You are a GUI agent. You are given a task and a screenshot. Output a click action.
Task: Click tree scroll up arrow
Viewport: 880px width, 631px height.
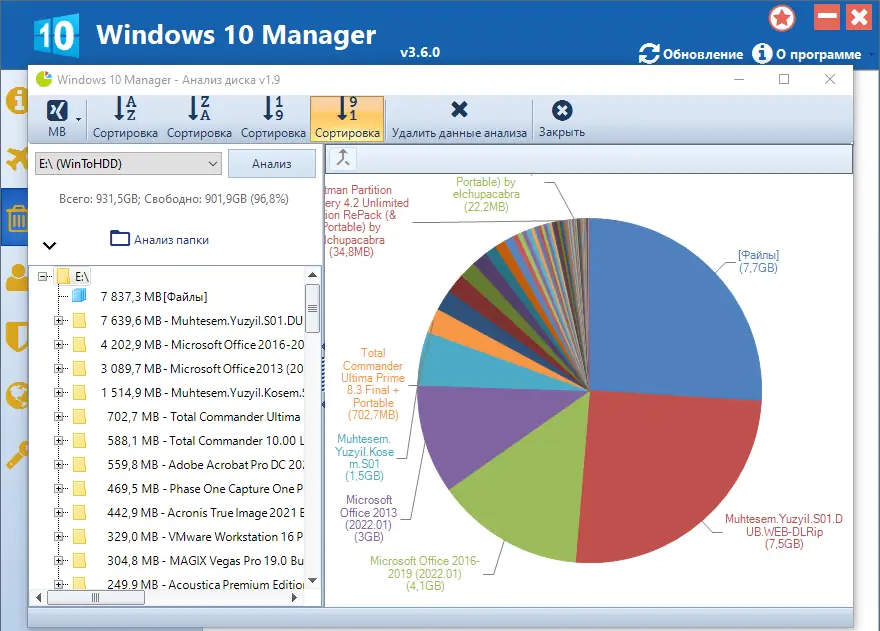313,275
